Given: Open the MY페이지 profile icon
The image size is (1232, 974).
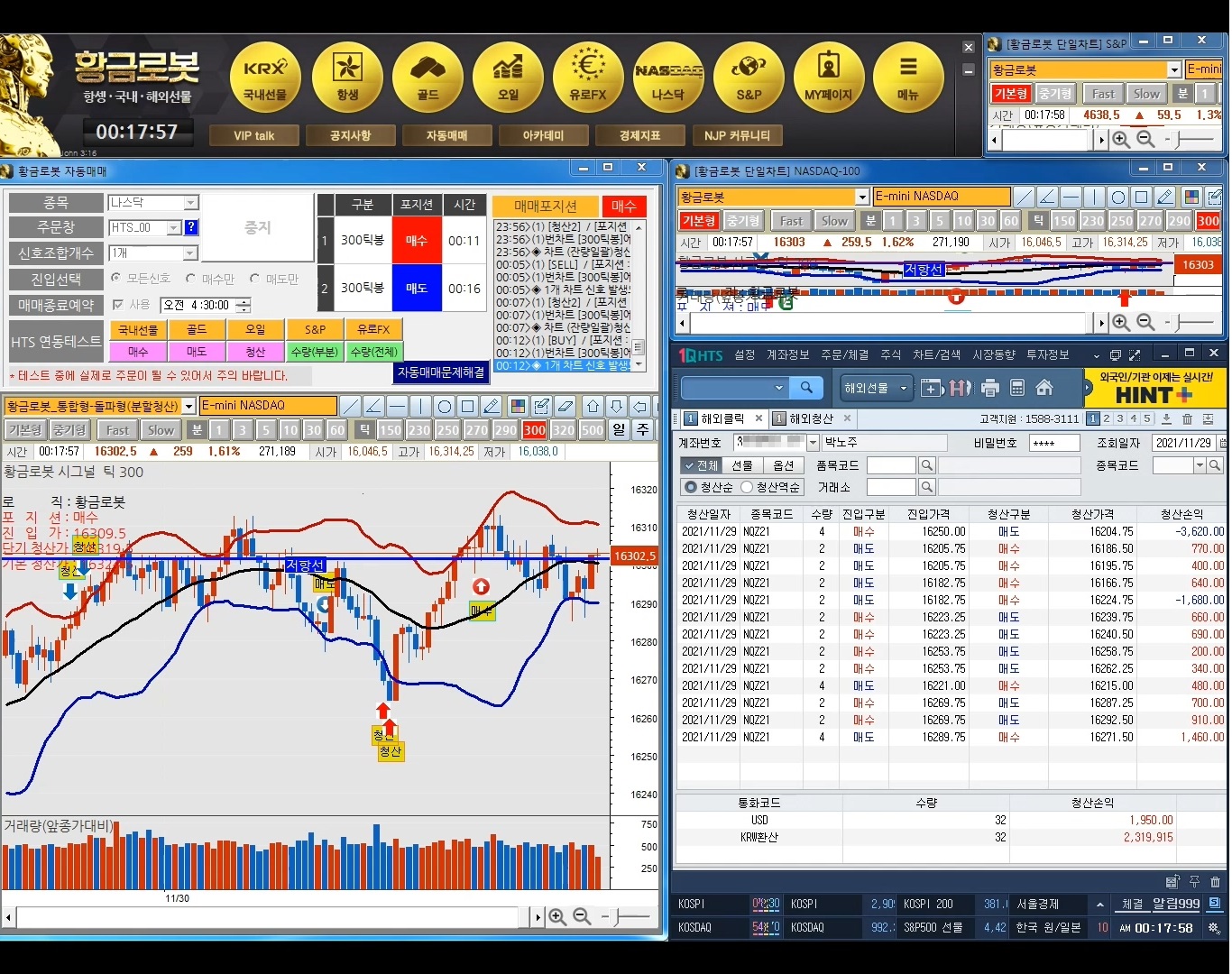Looking at the screenshot, I should coord(829,78).
